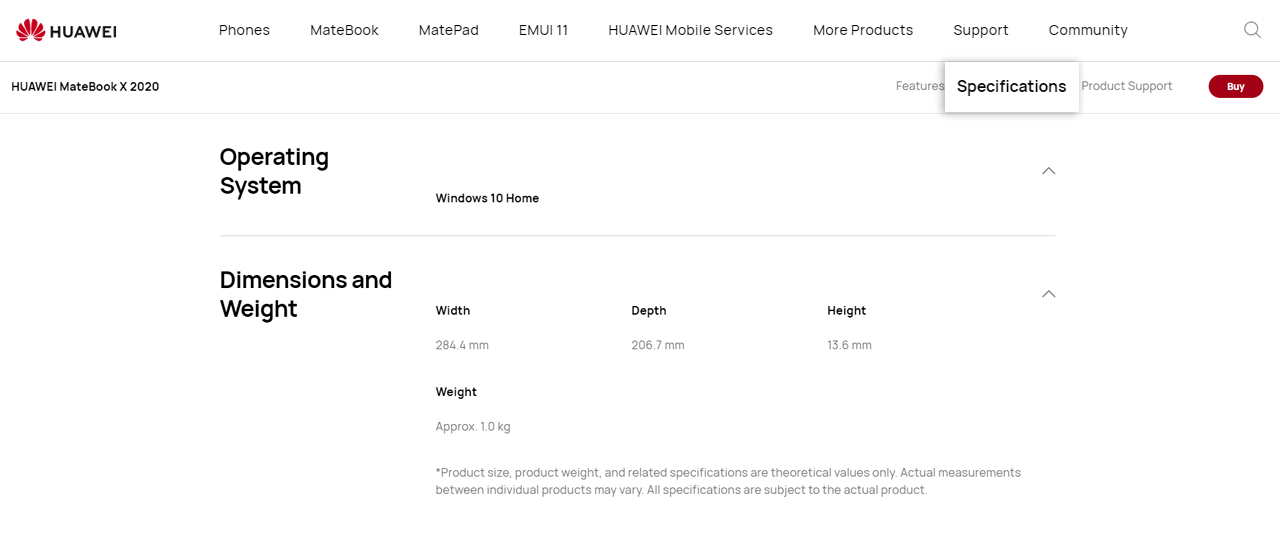
Task: Click the Huawei logo
Action: 66,31
